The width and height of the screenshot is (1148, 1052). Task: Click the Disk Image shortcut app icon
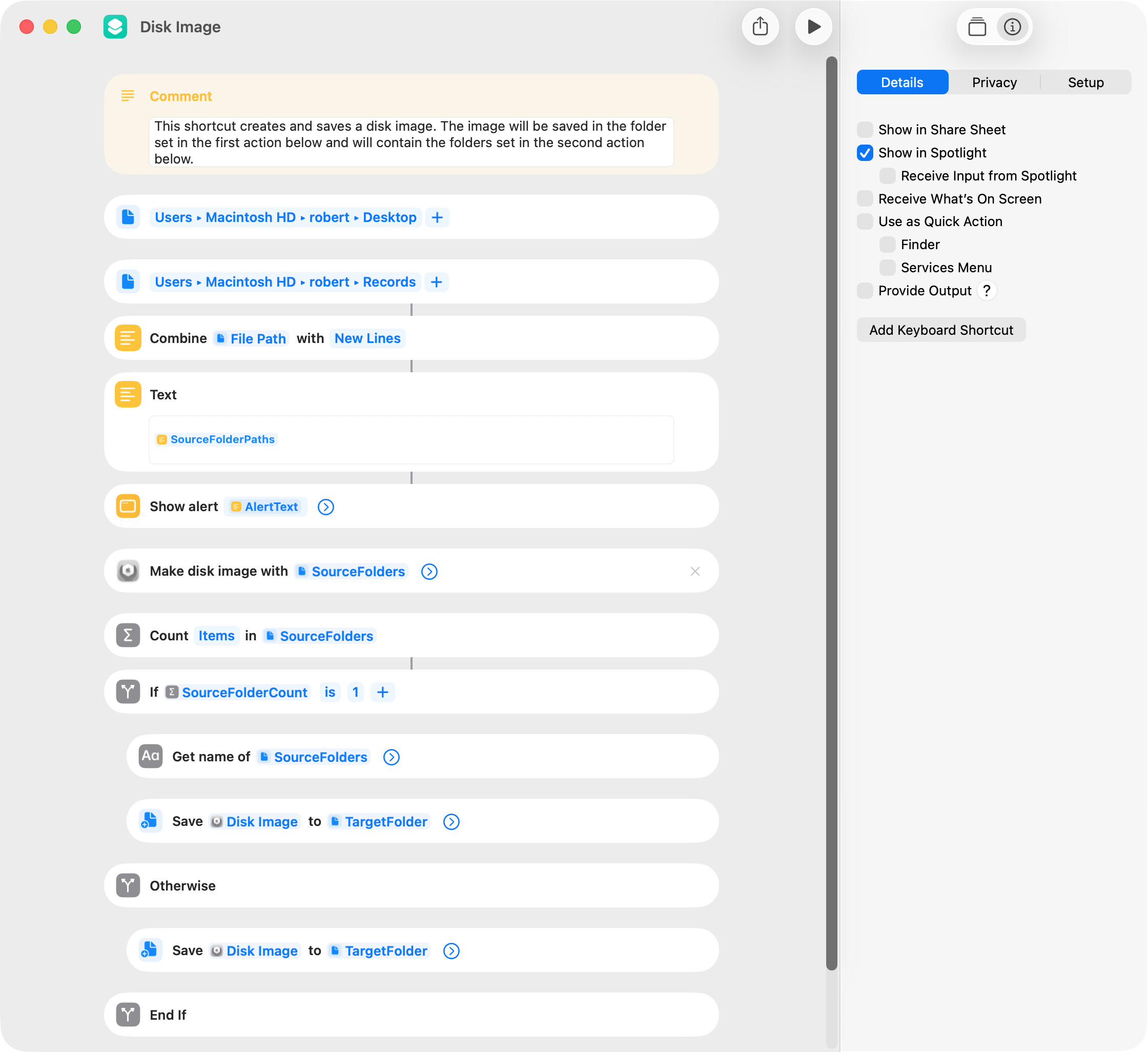[115, 27]
